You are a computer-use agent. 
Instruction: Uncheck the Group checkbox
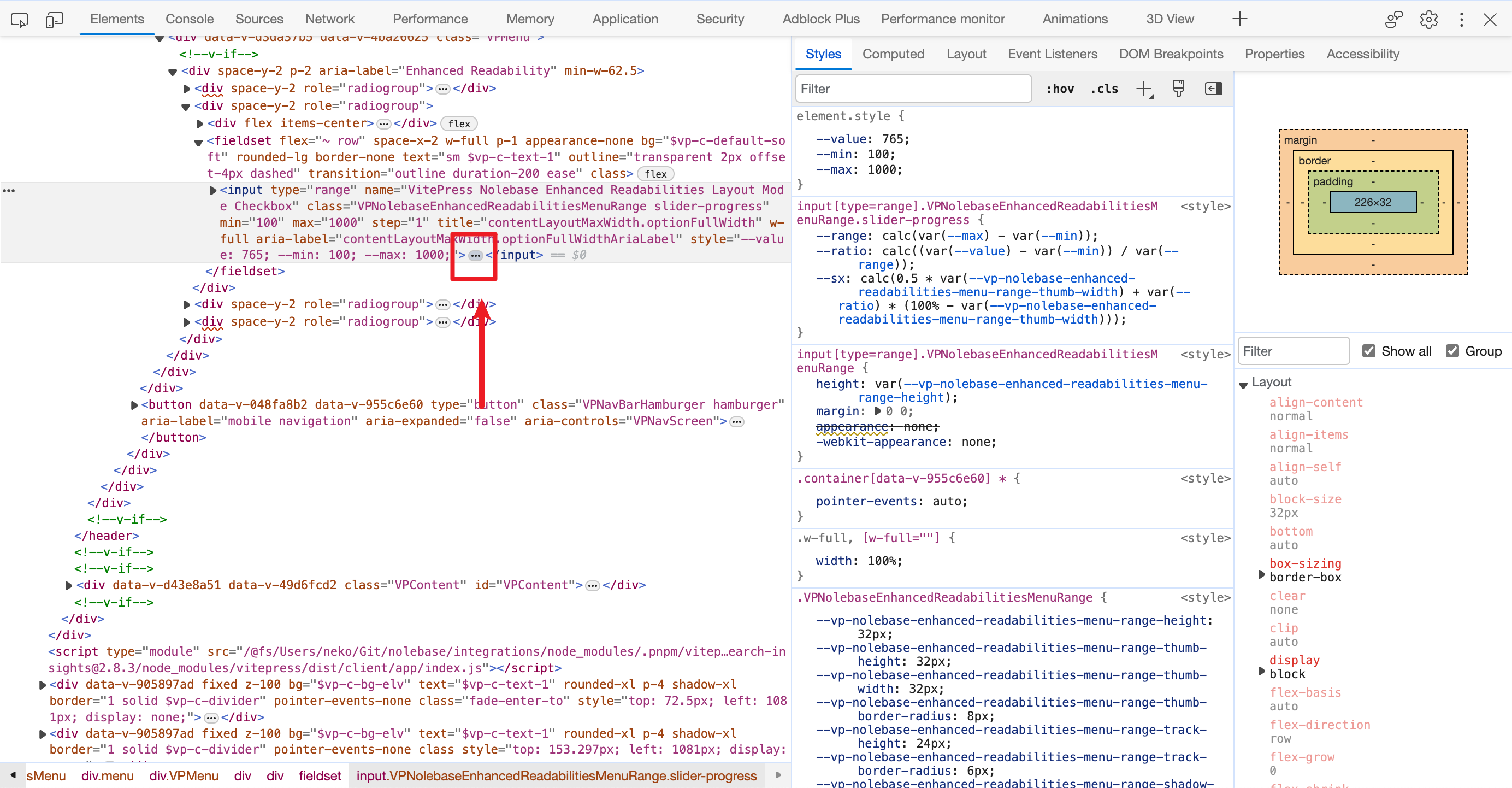coord(1451,351)
